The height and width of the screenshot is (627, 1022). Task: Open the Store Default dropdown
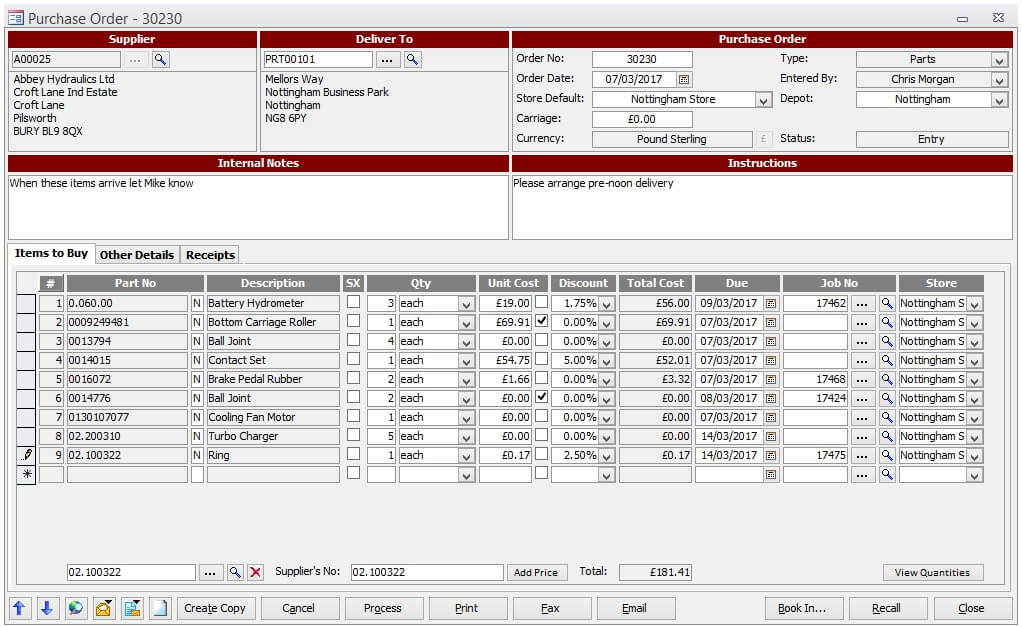(762, 99)
